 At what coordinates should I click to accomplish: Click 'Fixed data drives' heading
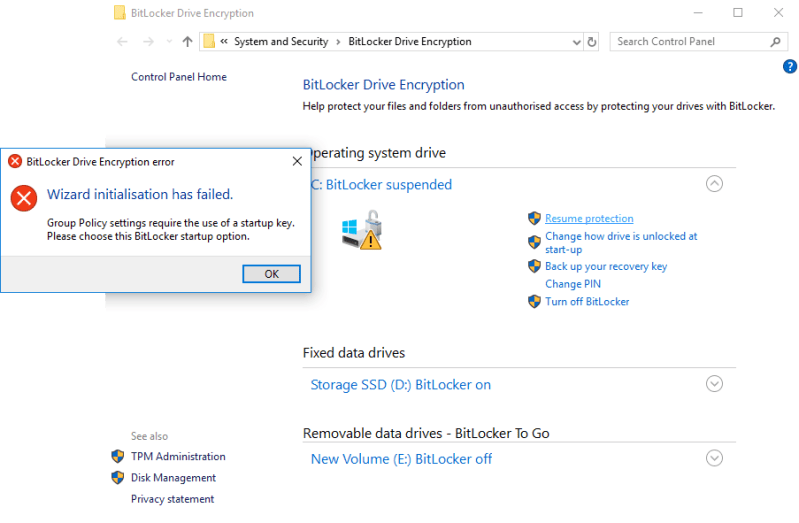pos(354,353)
